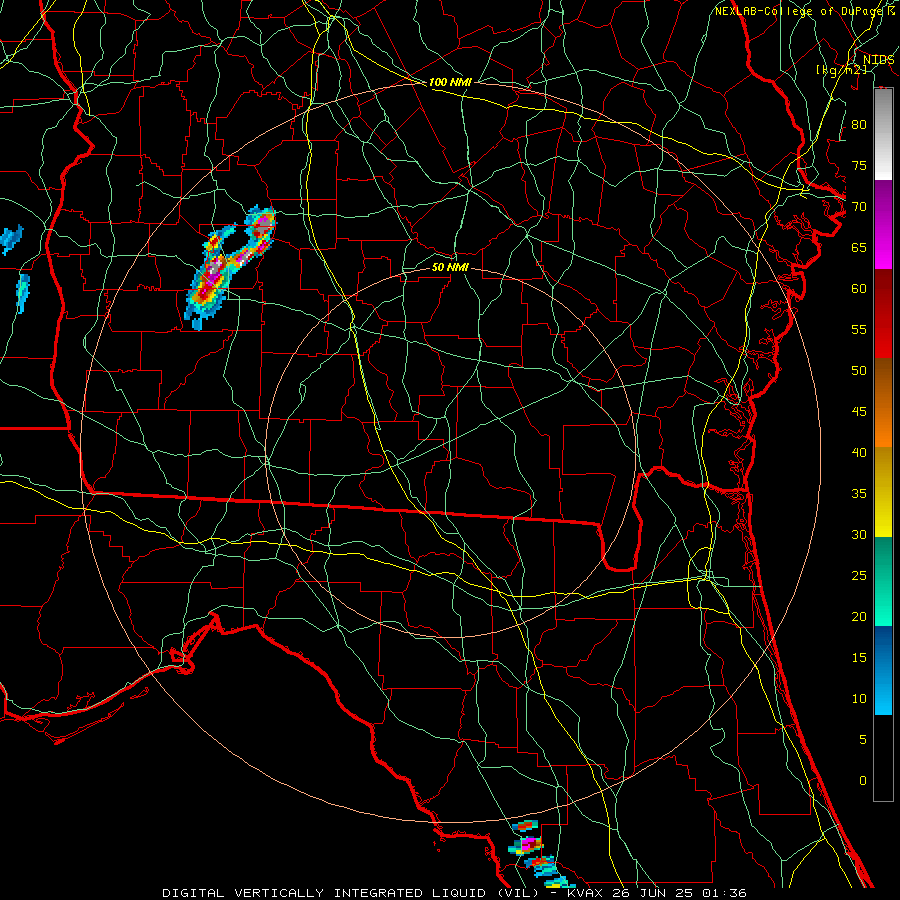Click the 60 value on the color scale
Viewport: 900px width, 900px height.
(x=859, y=289)
